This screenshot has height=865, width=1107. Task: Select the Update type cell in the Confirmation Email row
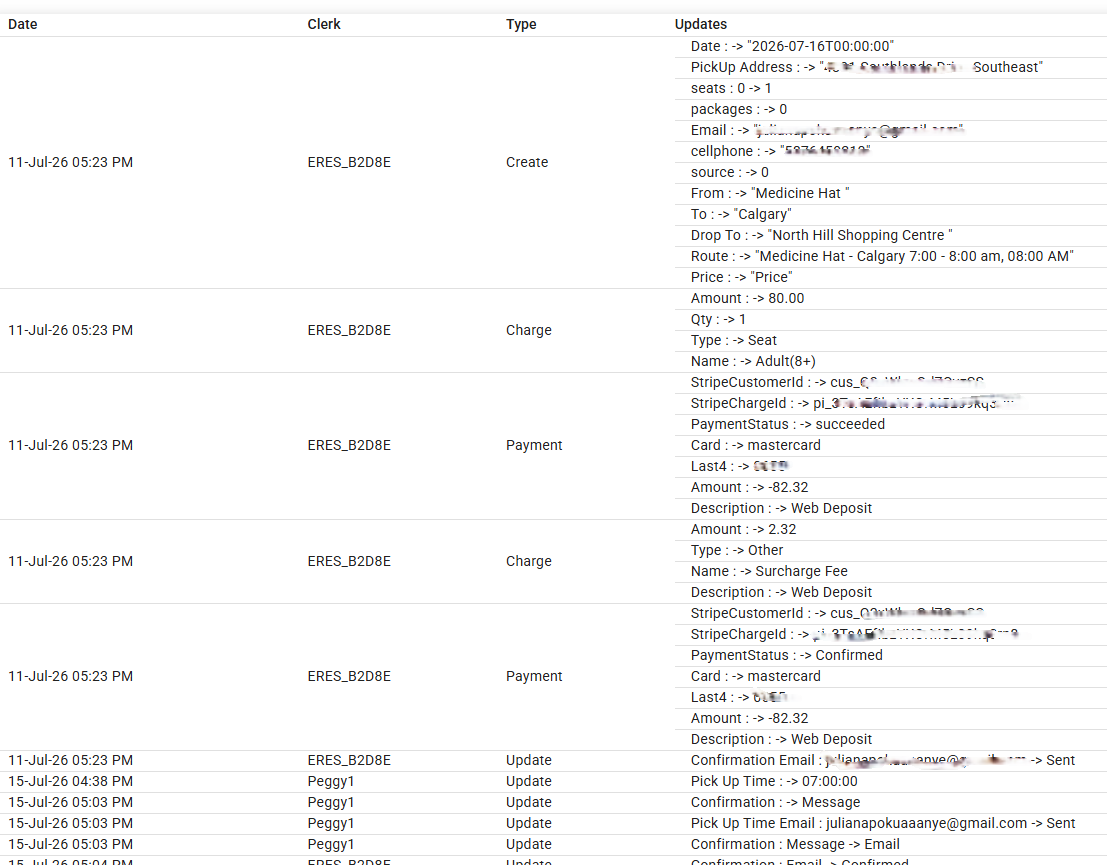coord(528,760)
